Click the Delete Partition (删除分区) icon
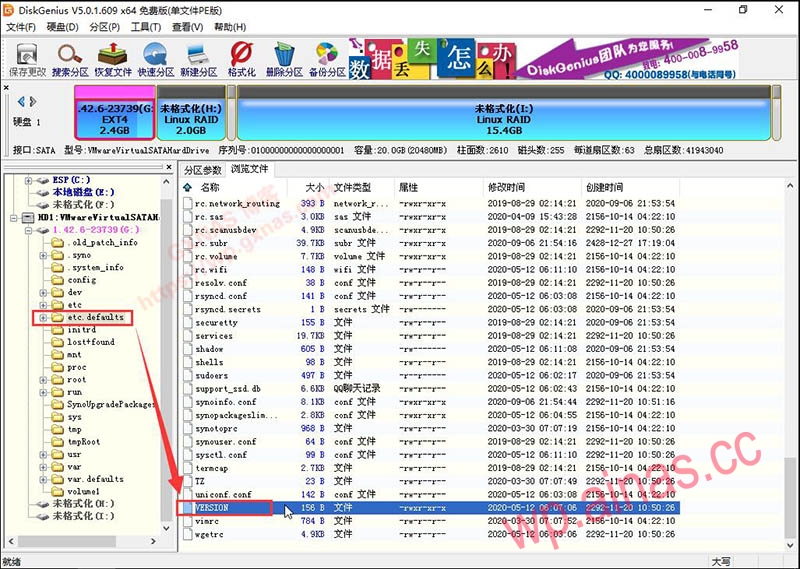This screenshot has width=800, height=569. pos(284,60)
